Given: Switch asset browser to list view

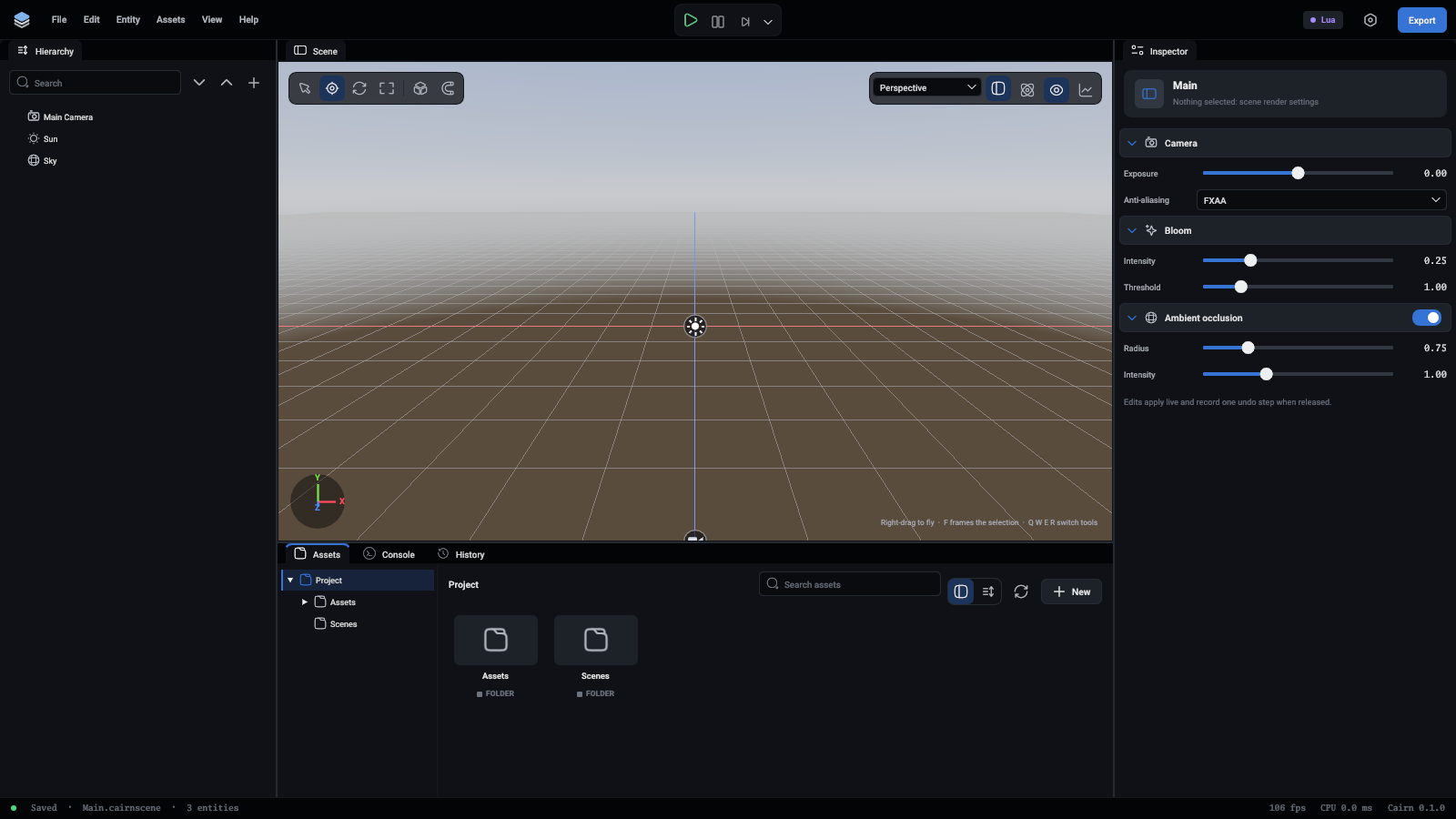Looking at the screenshot, I should tap(988, 591).
